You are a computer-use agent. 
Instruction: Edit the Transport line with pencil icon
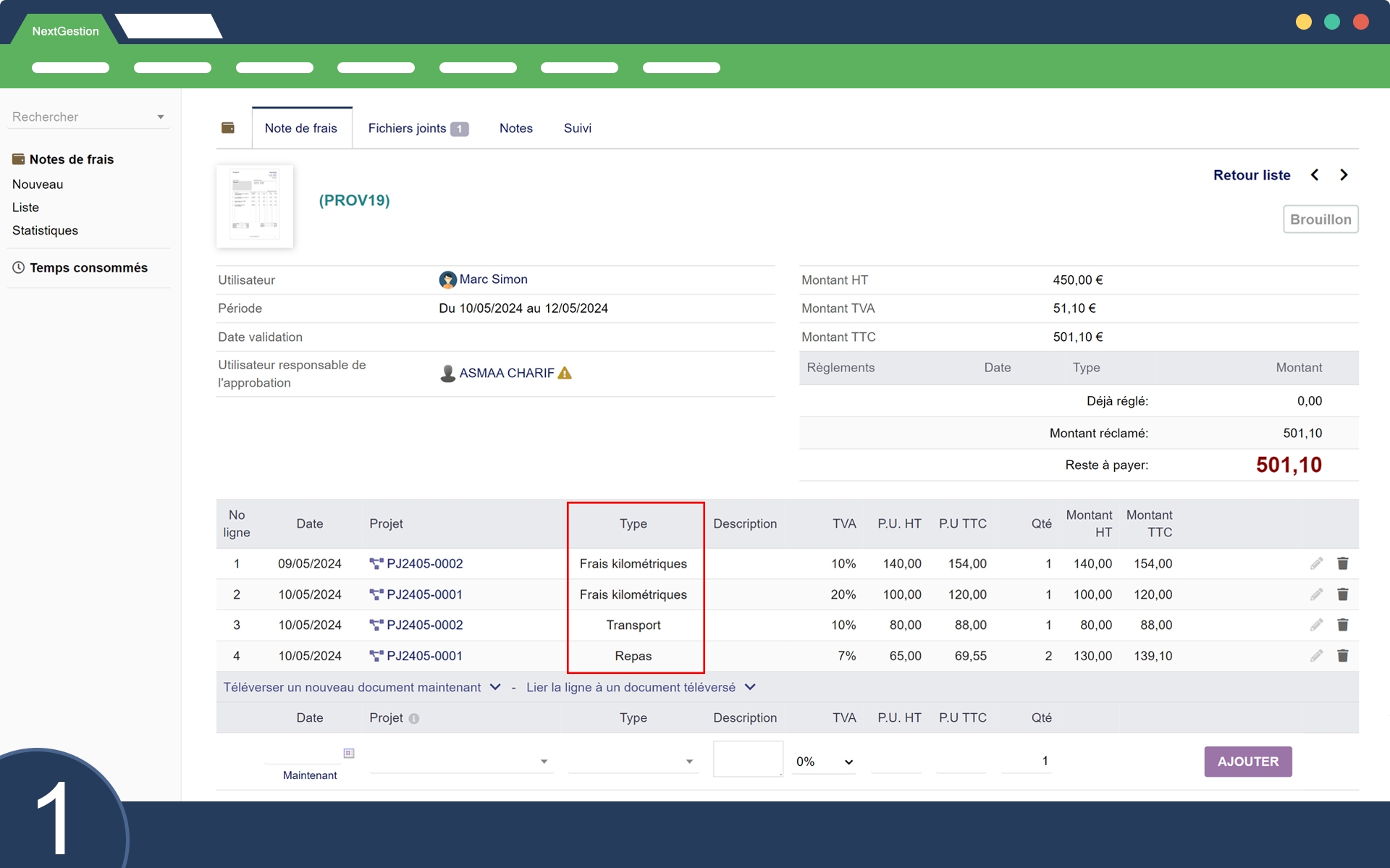1316,625
